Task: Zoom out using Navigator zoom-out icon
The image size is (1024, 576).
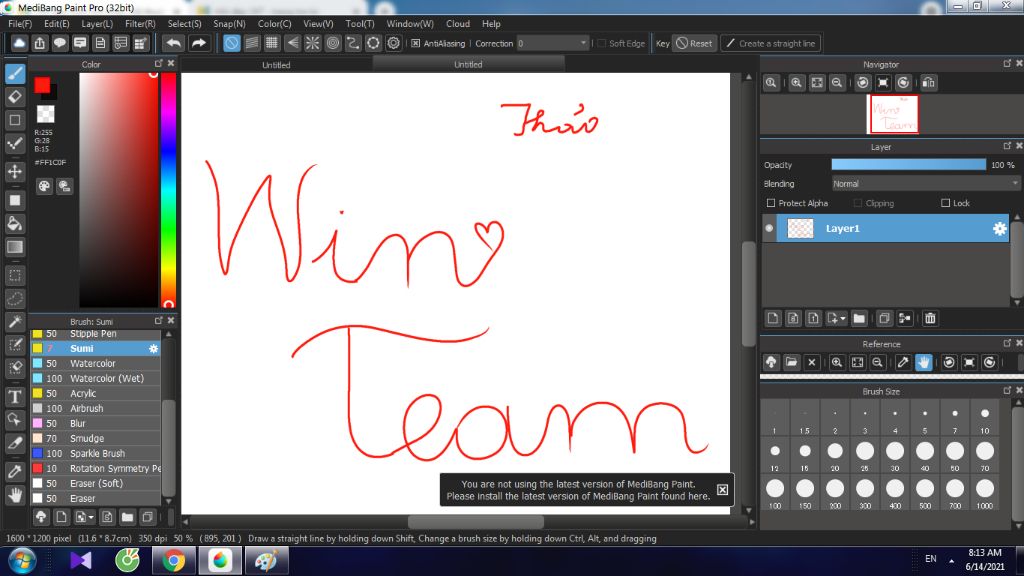Action: point(837,83)
